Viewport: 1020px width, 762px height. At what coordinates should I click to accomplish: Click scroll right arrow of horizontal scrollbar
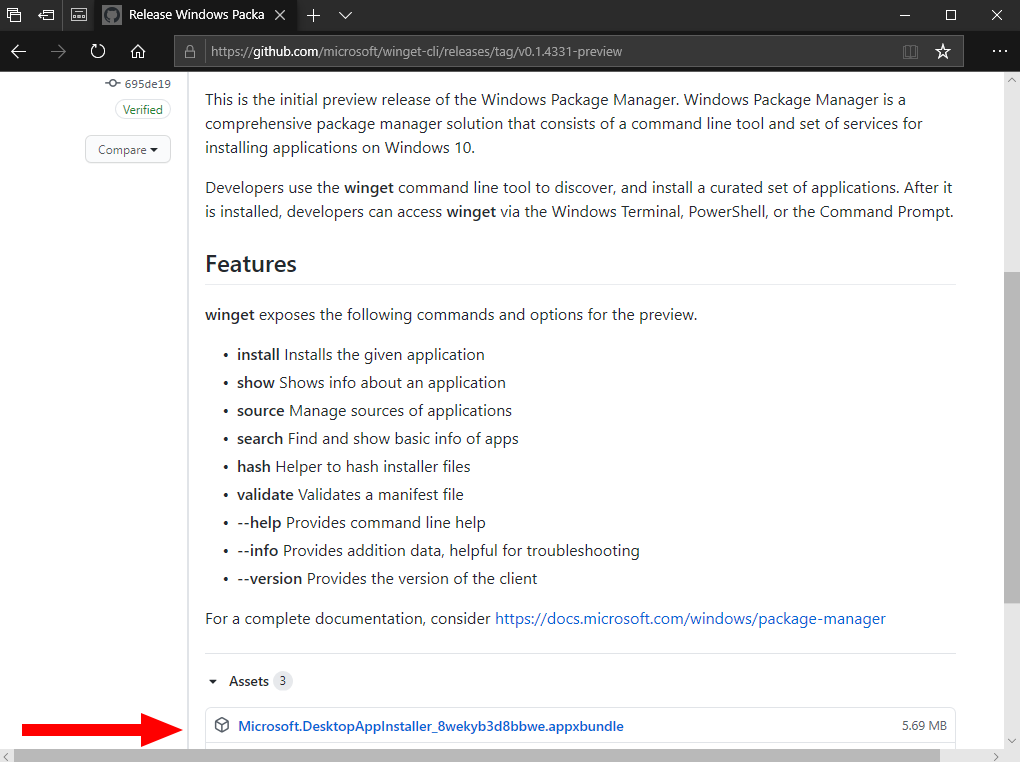pyautogui.click(x=995, y=755)
